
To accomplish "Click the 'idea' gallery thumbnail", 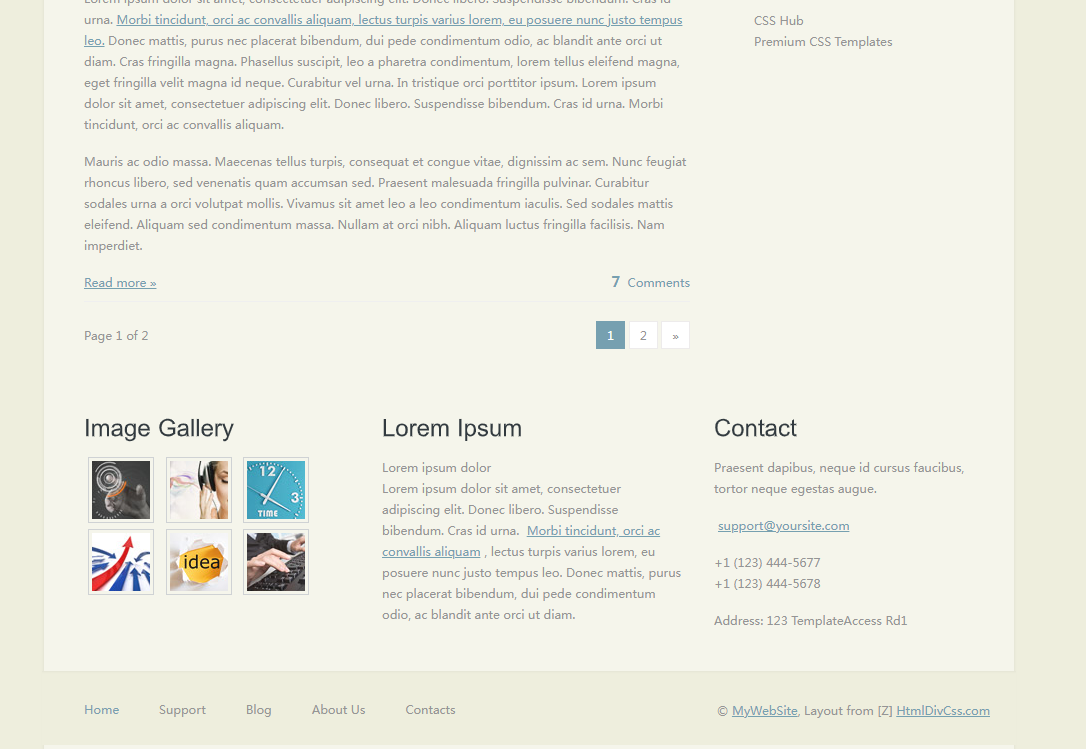I will [x=199, y=562].
